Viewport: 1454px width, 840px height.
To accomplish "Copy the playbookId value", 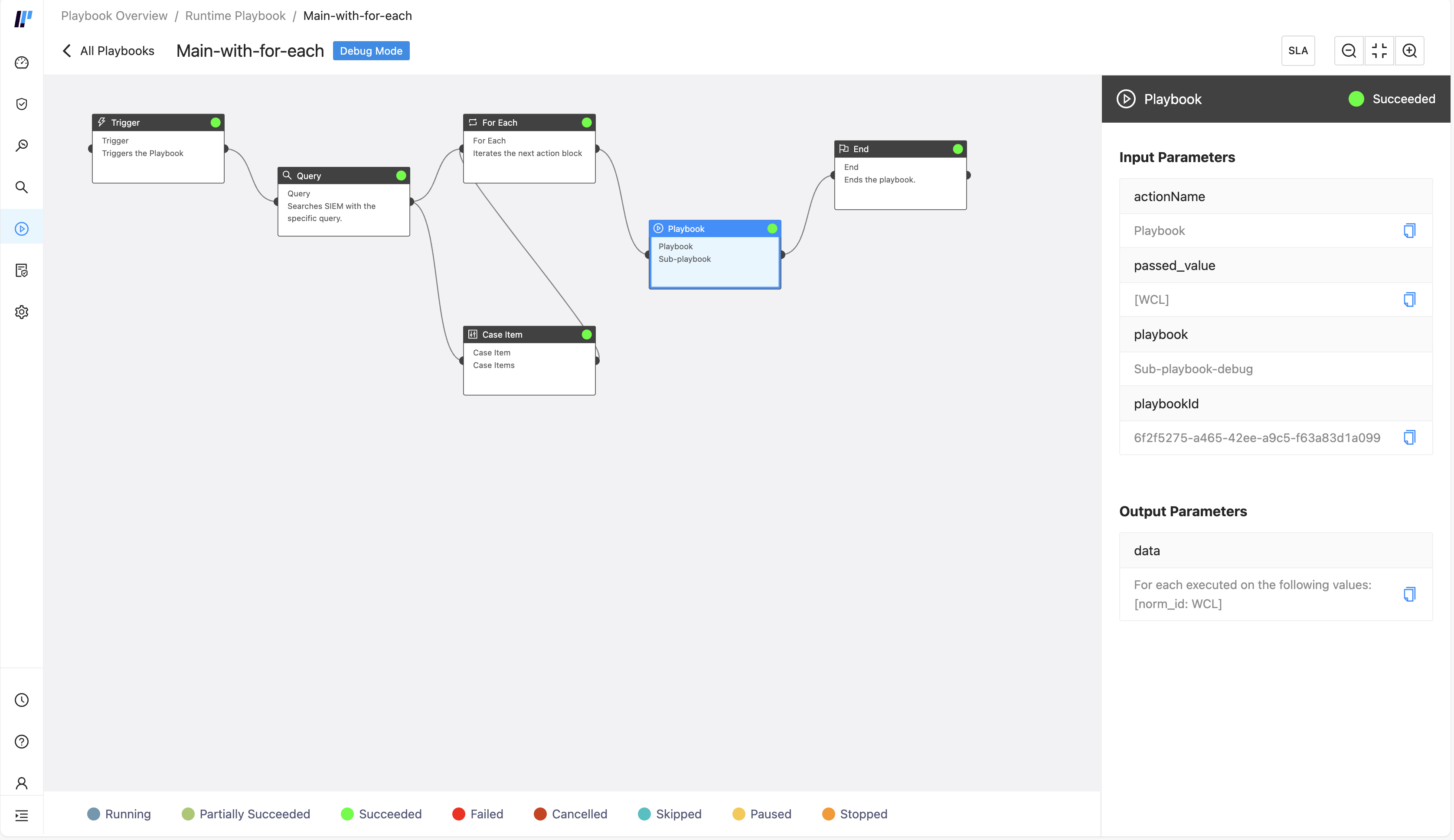I will [x=1409, y=438].
